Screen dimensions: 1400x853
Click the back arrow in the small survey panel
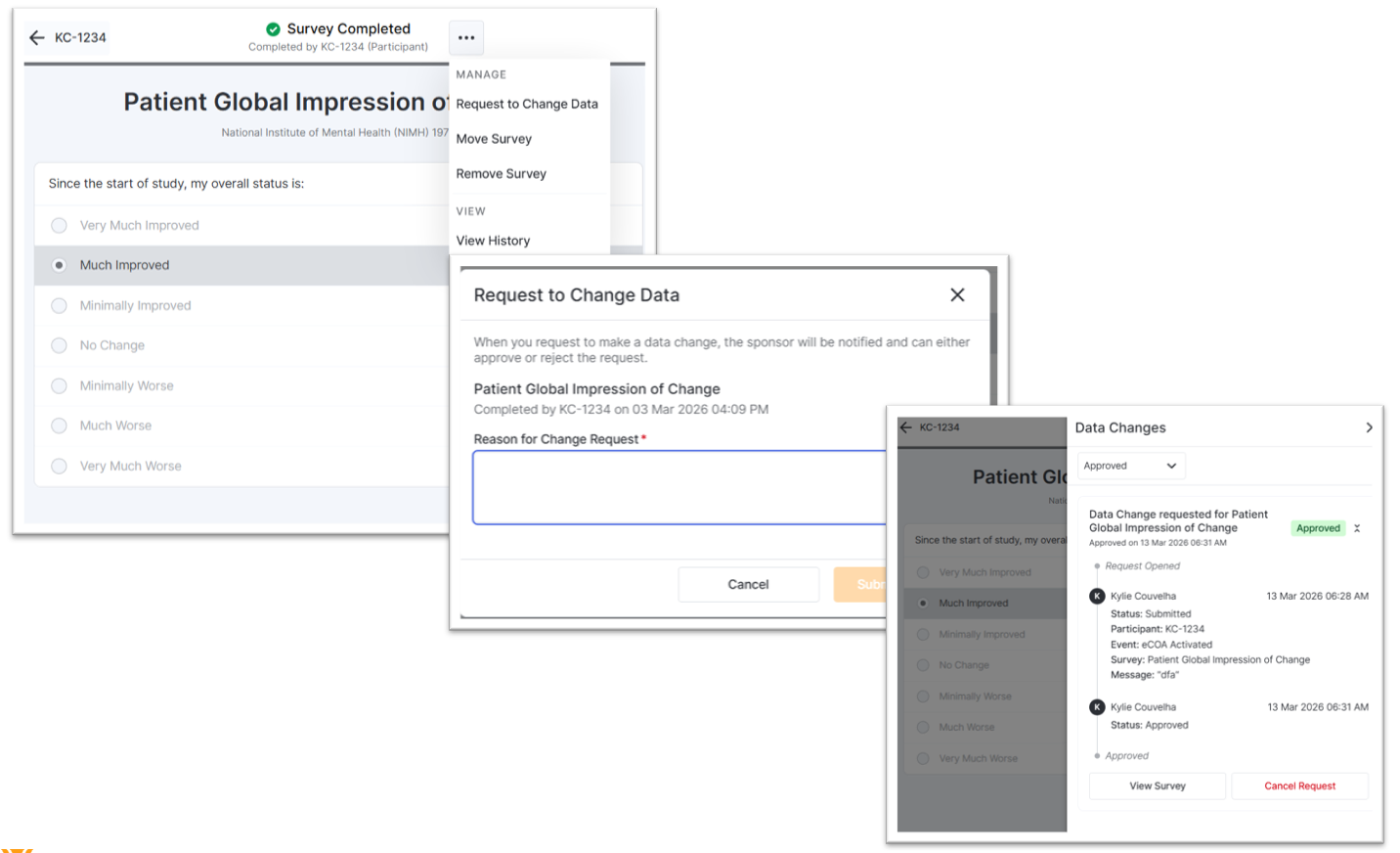click(906, 427)
